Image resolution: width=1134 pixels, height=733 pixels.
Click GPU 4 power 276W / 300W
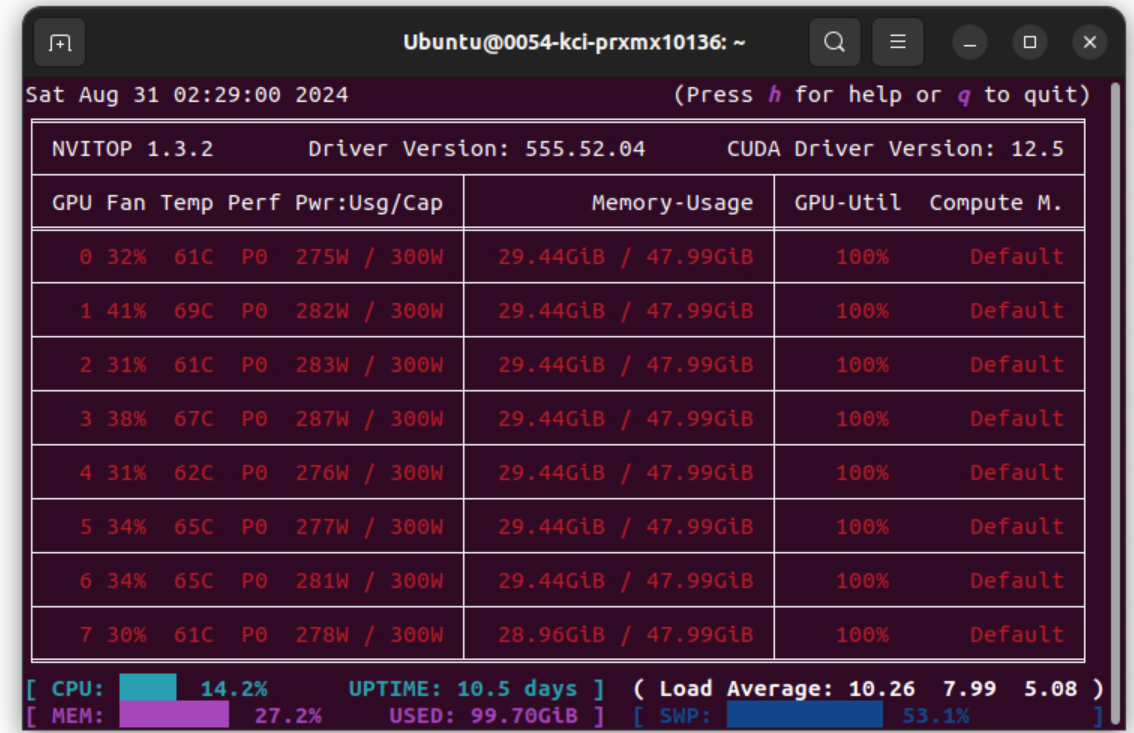click(369, 473)
